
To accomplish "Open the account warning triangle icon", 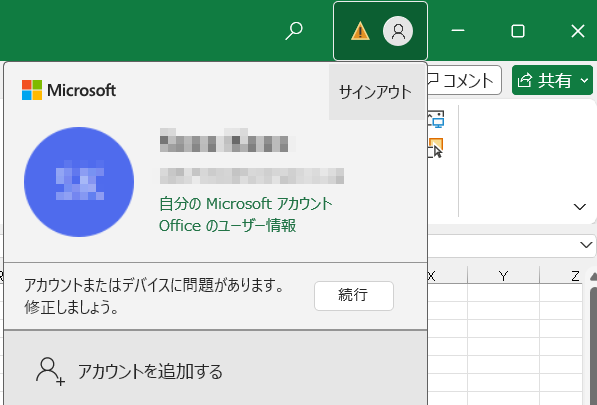I will click(360, 31).
